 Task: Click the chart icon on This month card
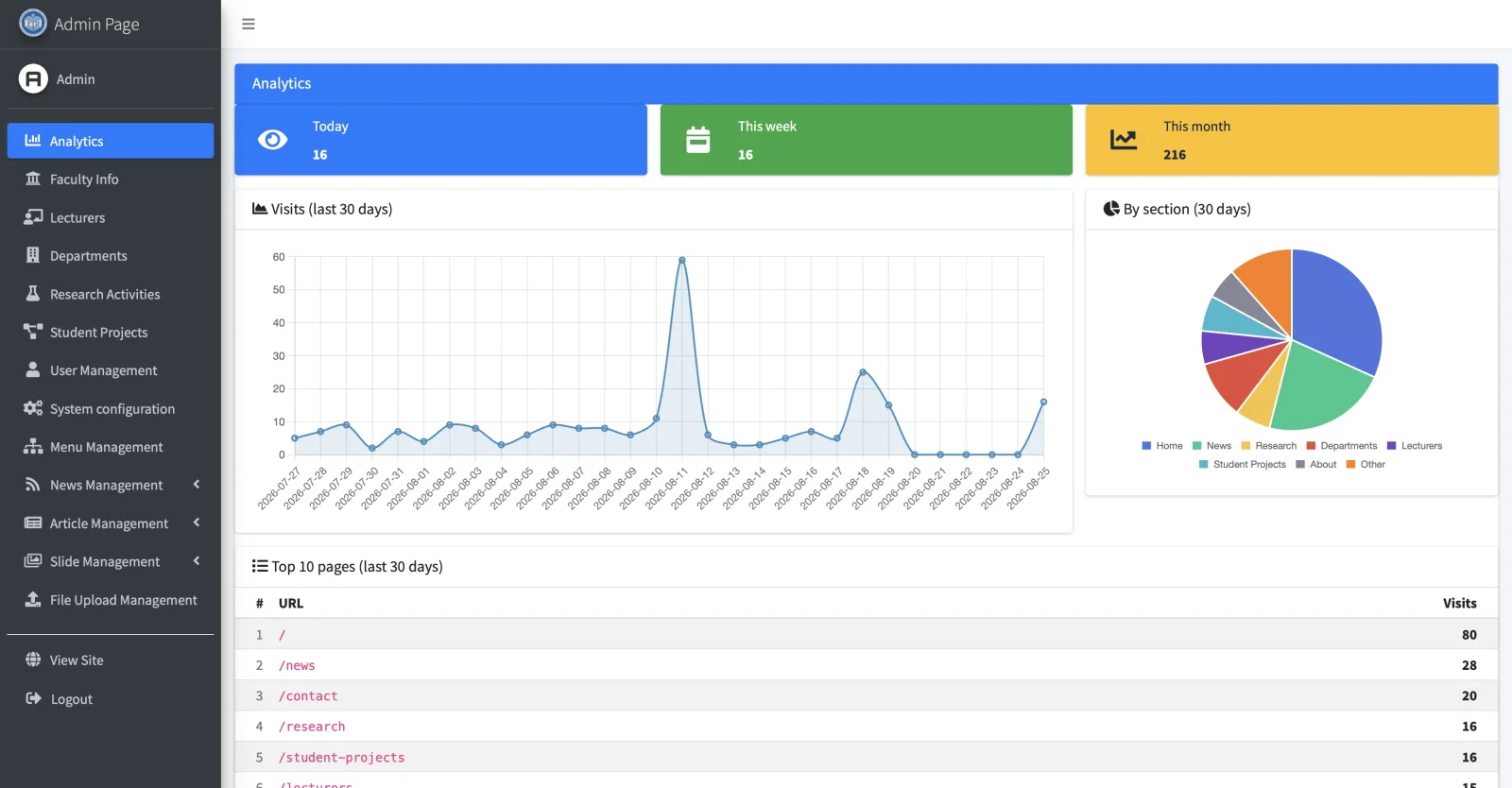pos(1124,140)
